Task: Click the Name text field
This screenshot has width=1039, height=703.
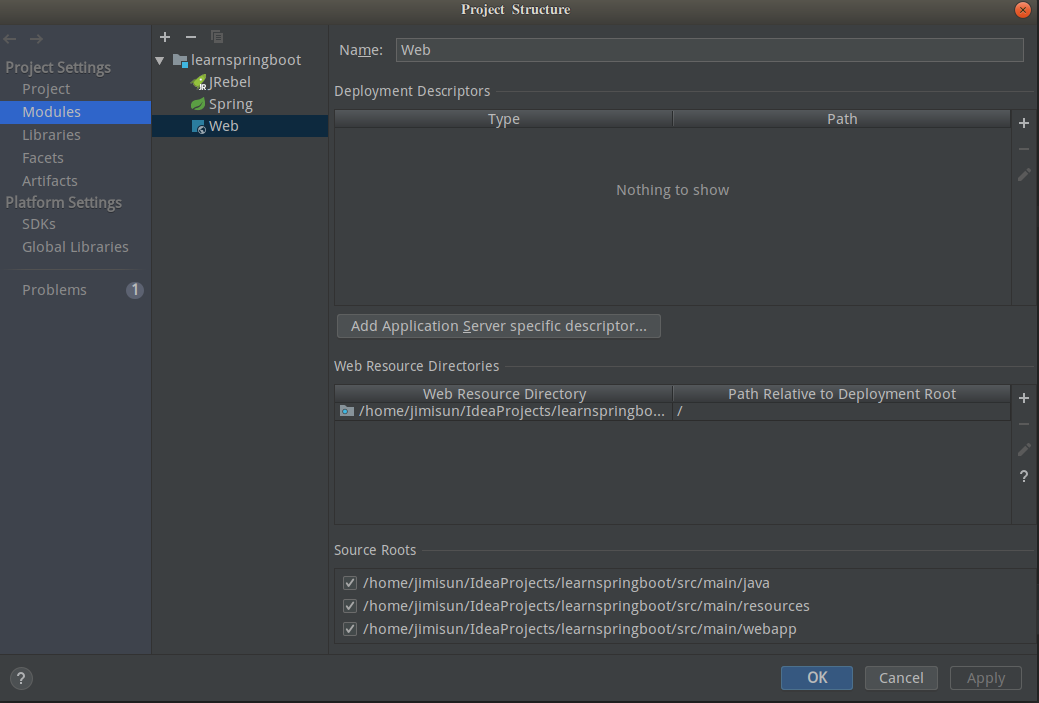Action: pyautogui.click(x=709, y=50)
